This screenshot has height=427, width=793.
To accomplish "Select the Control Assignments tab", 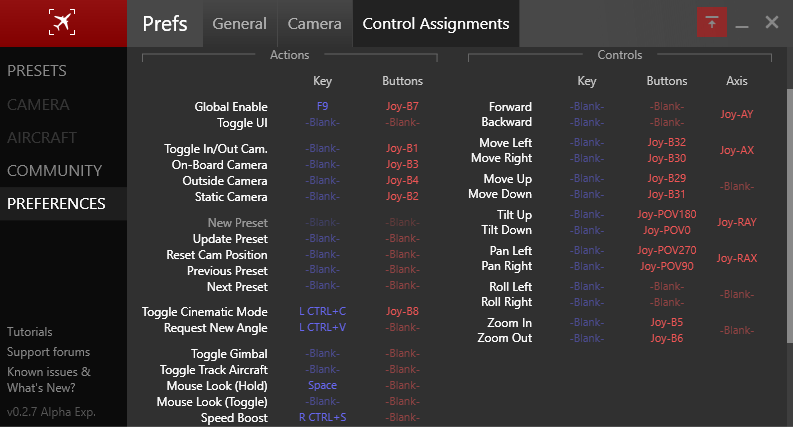I will point(436,24).
